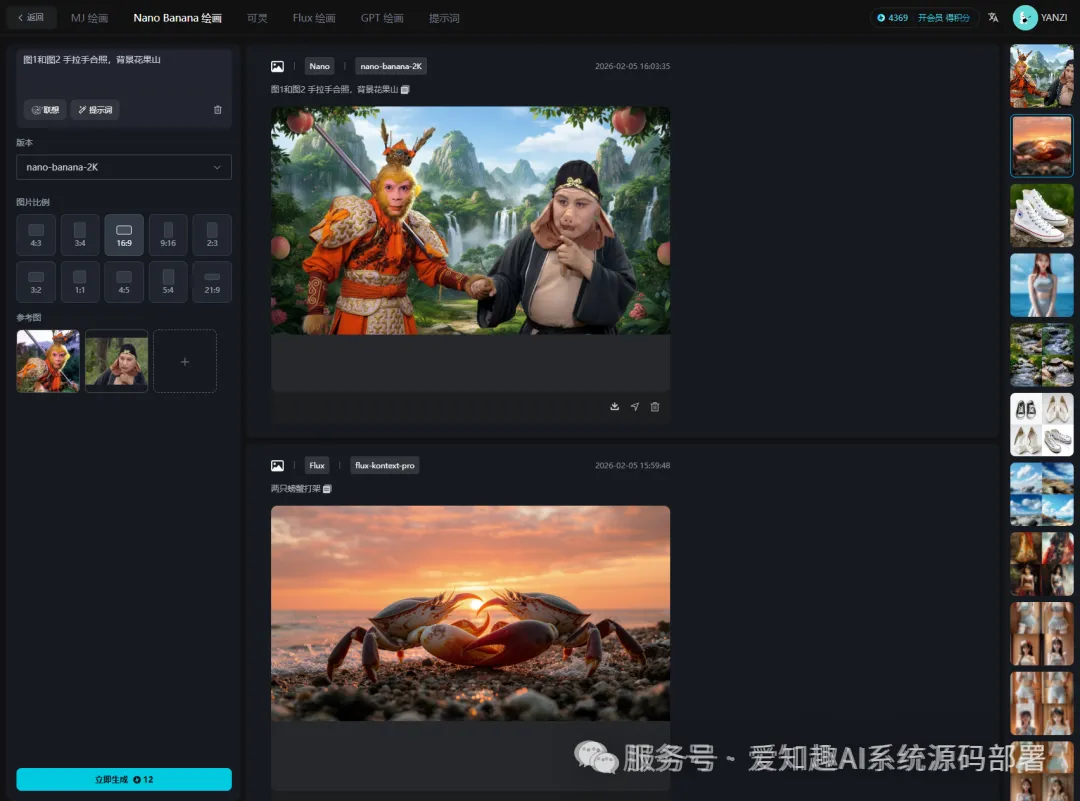
Task: Select the 3:2 aspect ratio
Action: click(x=36, y=282)
